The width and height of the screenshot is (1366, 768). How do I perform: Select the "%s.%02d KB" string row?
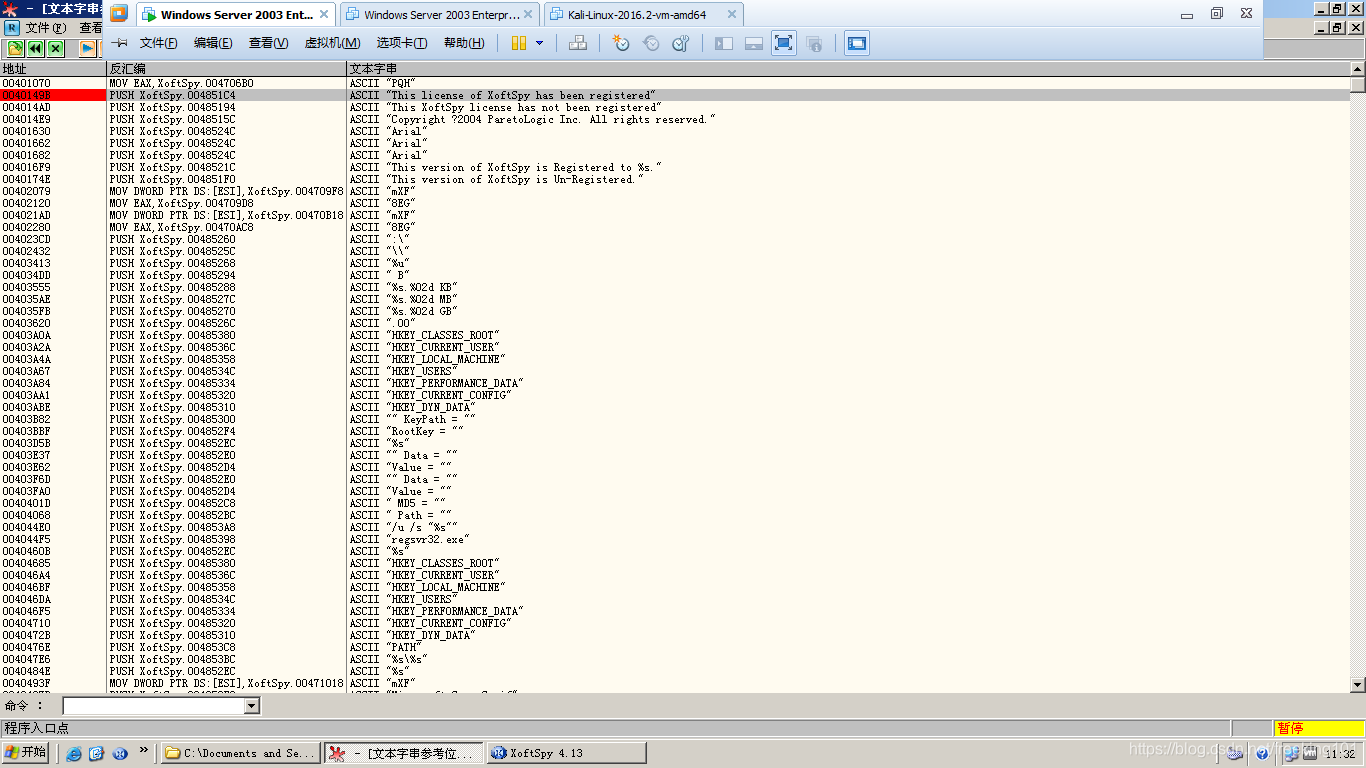pyautogui.click(x=675, y=287)
